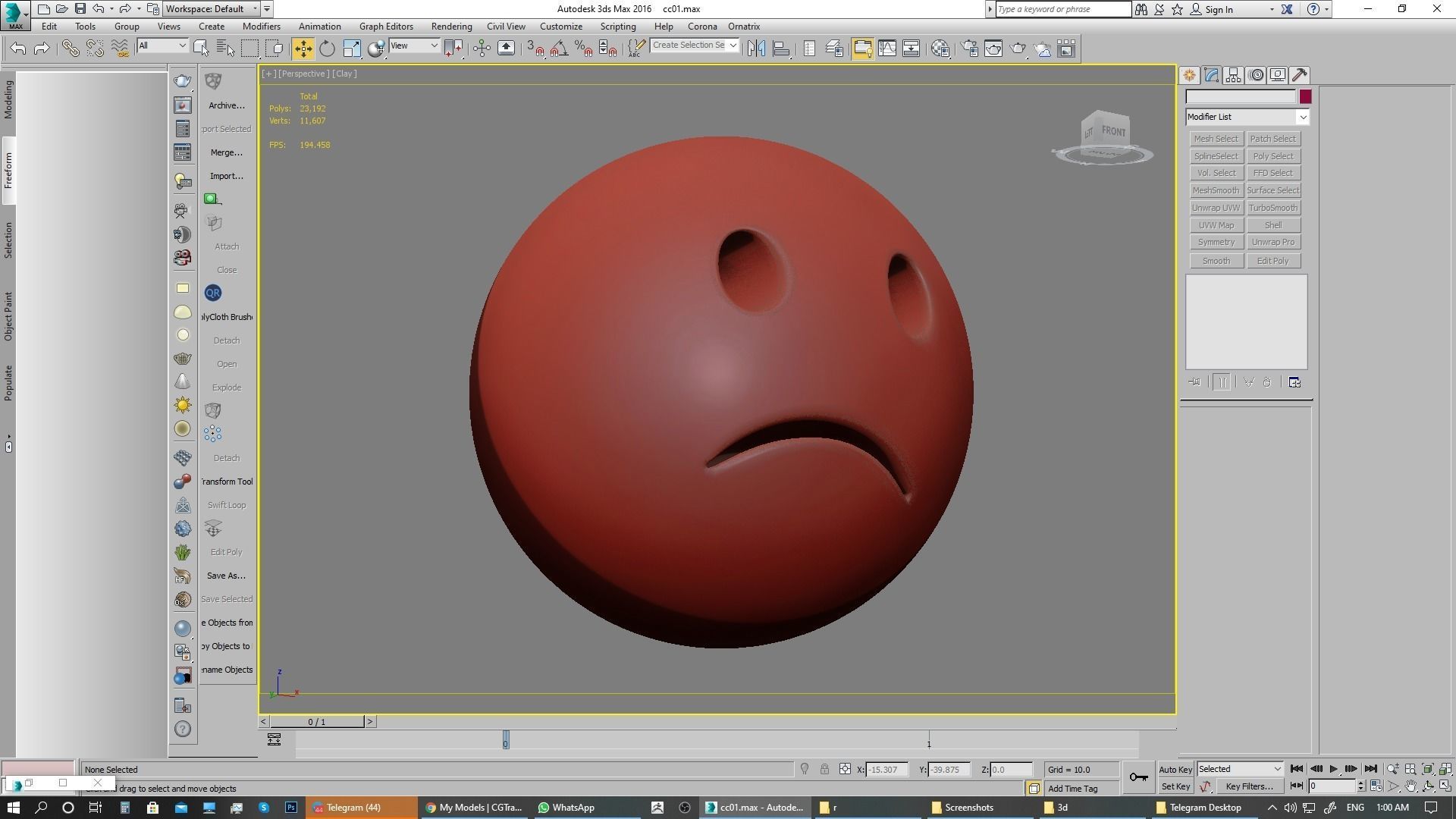Click the Configure Modifier Sets icon
This screenshot has width=1456, height=819.
[1294, 382]
